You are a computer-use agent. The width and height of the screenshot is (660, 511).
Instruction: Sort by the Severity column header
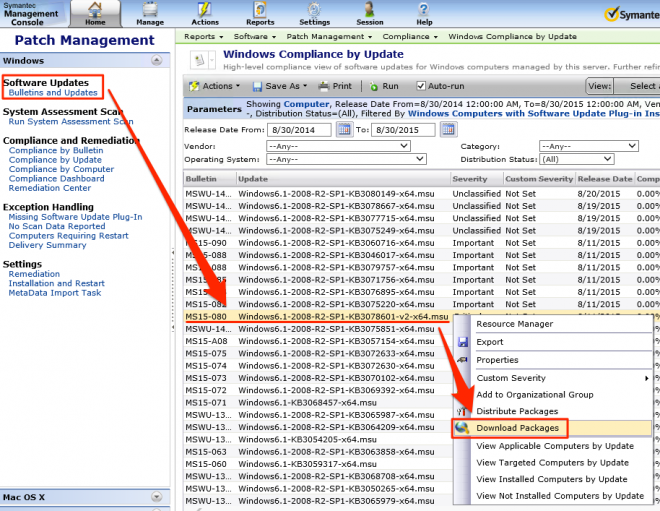pyautogui.click(x=476, y=179)
